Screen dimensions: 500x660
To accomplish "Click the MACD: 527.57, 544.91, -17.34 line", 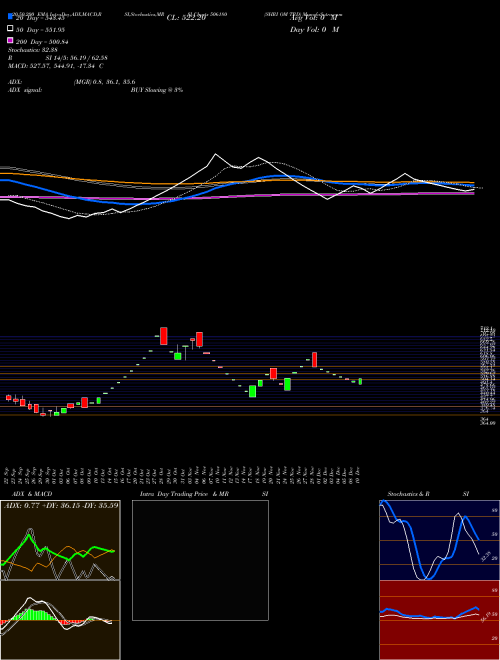I will click(56, 66).
